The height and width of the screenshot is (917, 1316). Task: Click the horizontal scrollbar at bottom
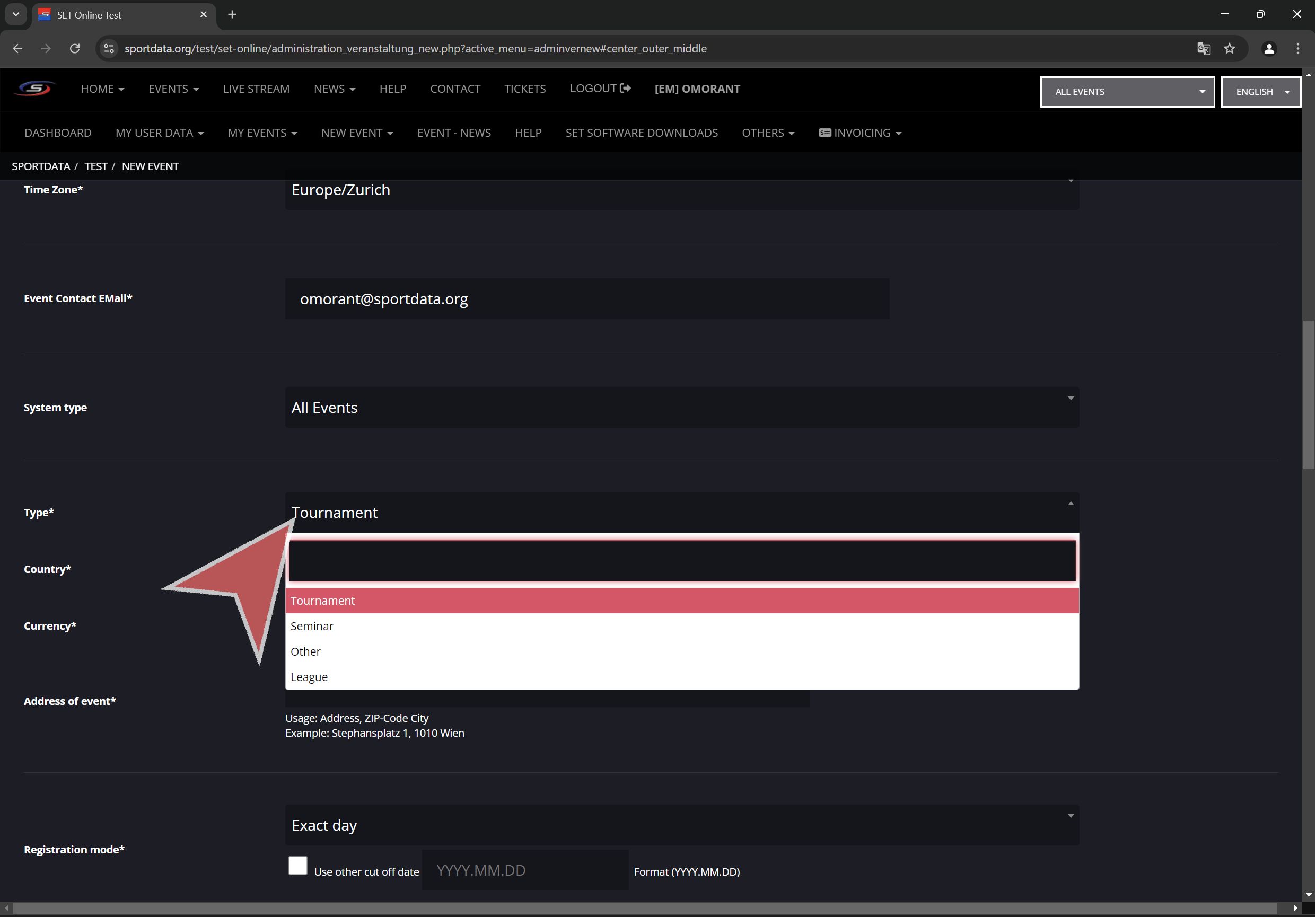click(644, 908)
